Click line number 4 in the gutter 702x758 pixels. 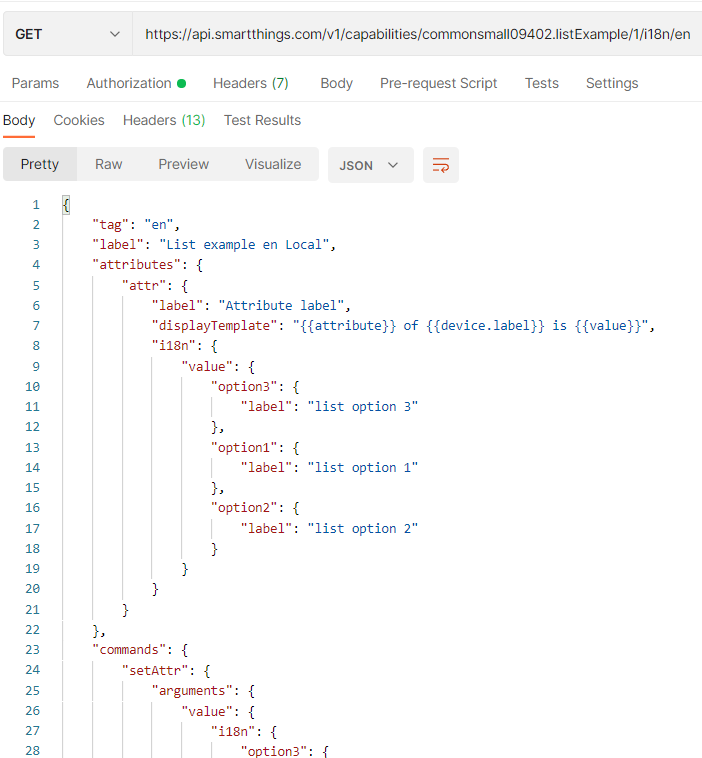click(36, 265)
